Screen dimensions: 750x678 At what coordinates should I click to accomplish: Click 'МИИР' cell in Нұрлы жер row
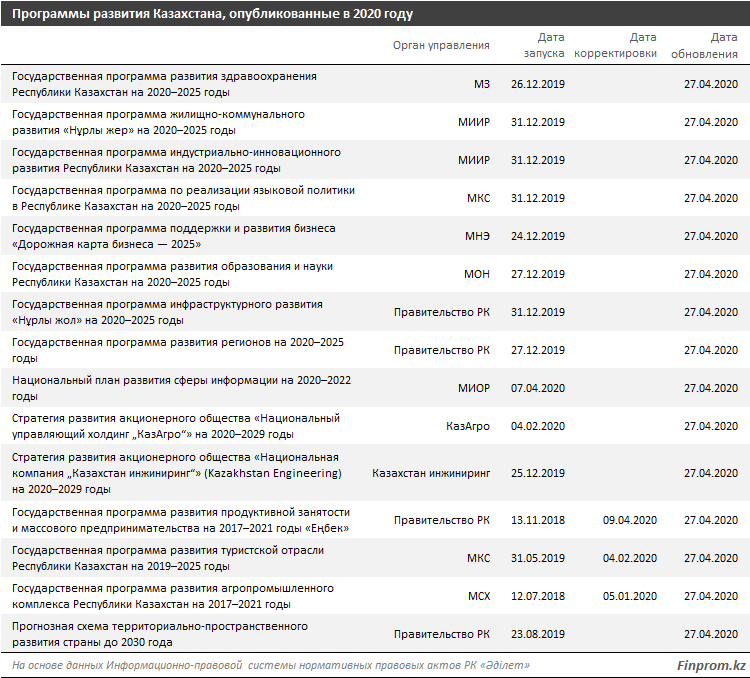click(x=474, y=122)
